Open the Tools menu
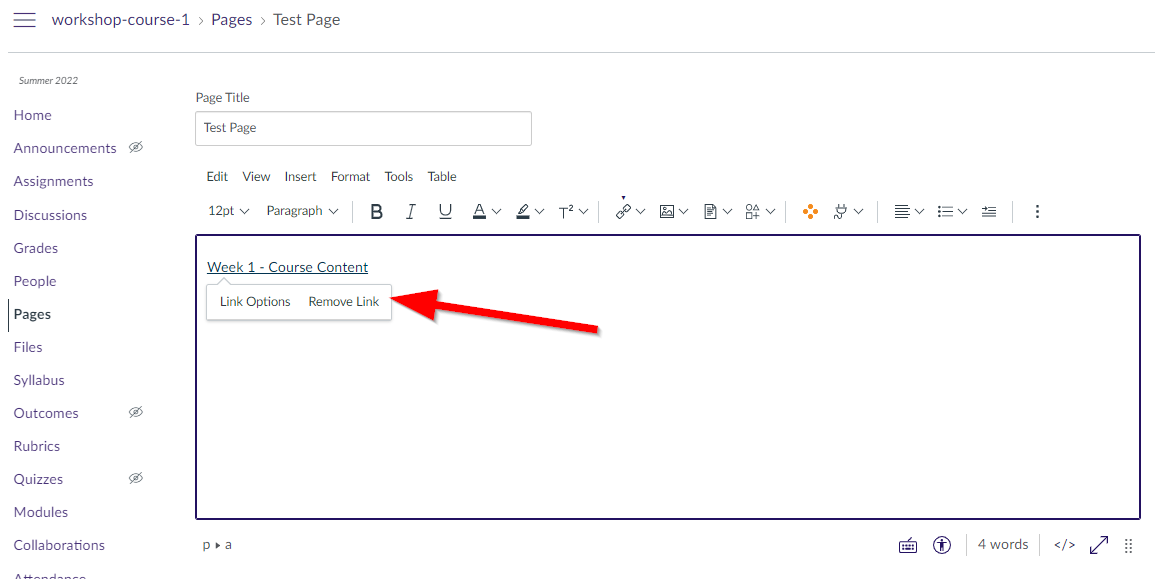1166x579 pixels. pyautogui.click(x=399, y=176)
